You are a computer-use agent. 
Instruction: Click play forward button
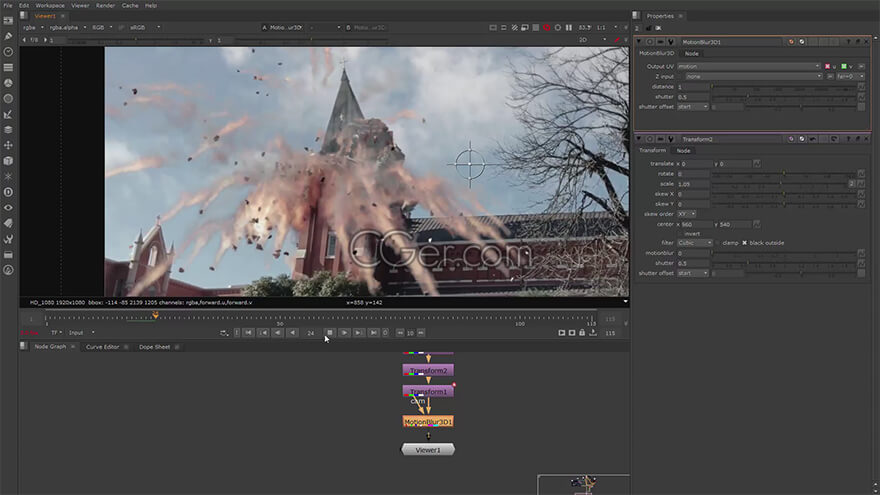click(344, 333)
